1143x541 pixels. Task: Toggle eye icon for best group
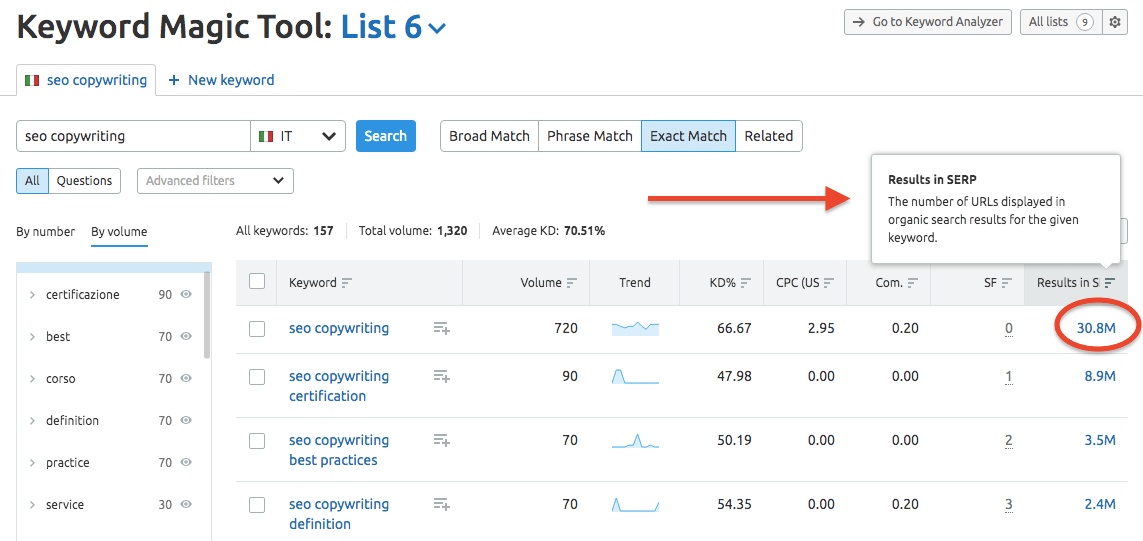pyautogui.click(x=186, y=337)
